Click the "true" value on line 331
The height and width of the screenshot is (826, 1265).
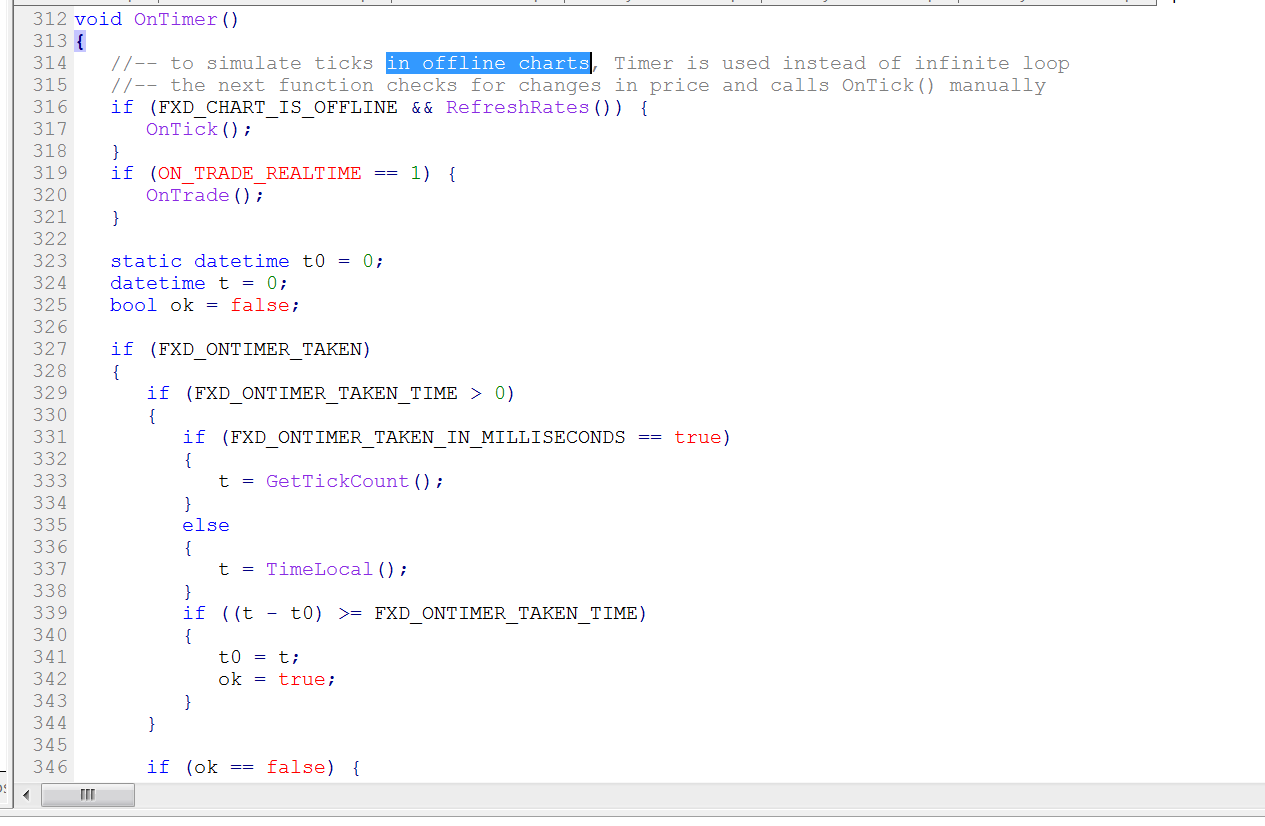698,437
